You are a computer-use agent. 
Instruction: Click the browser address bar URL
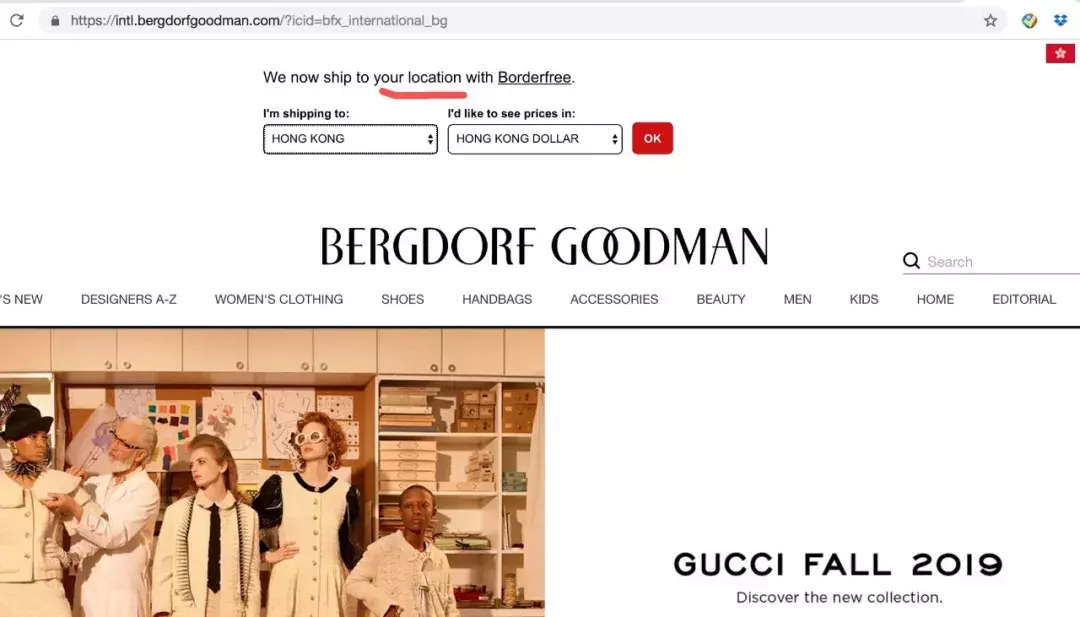(259, 21)
